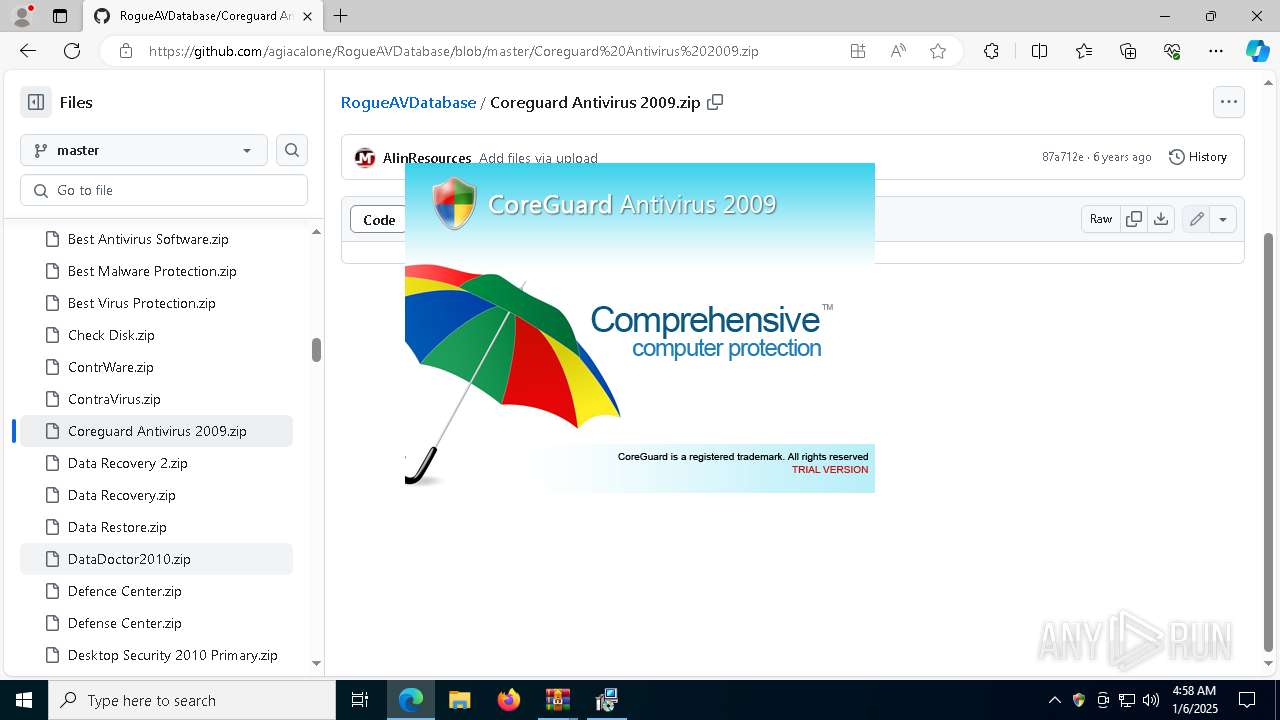Add this page to favorites star

(938, 51)
